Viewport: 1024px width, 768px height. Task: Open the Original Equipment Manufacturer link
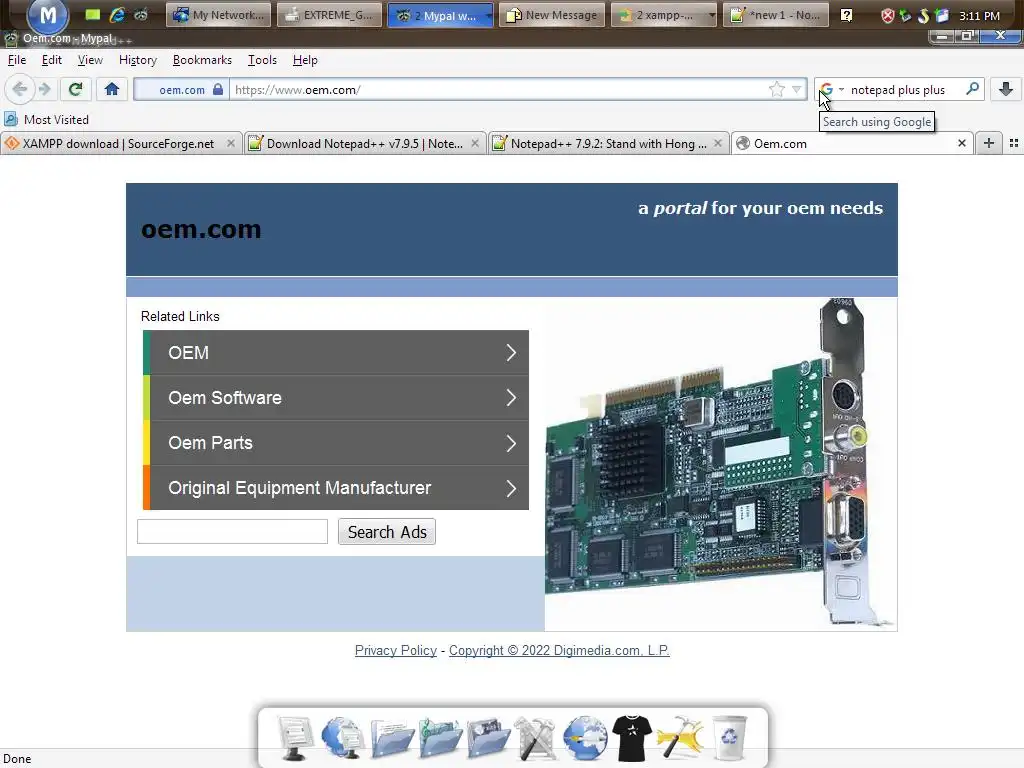tap(336, 488)
